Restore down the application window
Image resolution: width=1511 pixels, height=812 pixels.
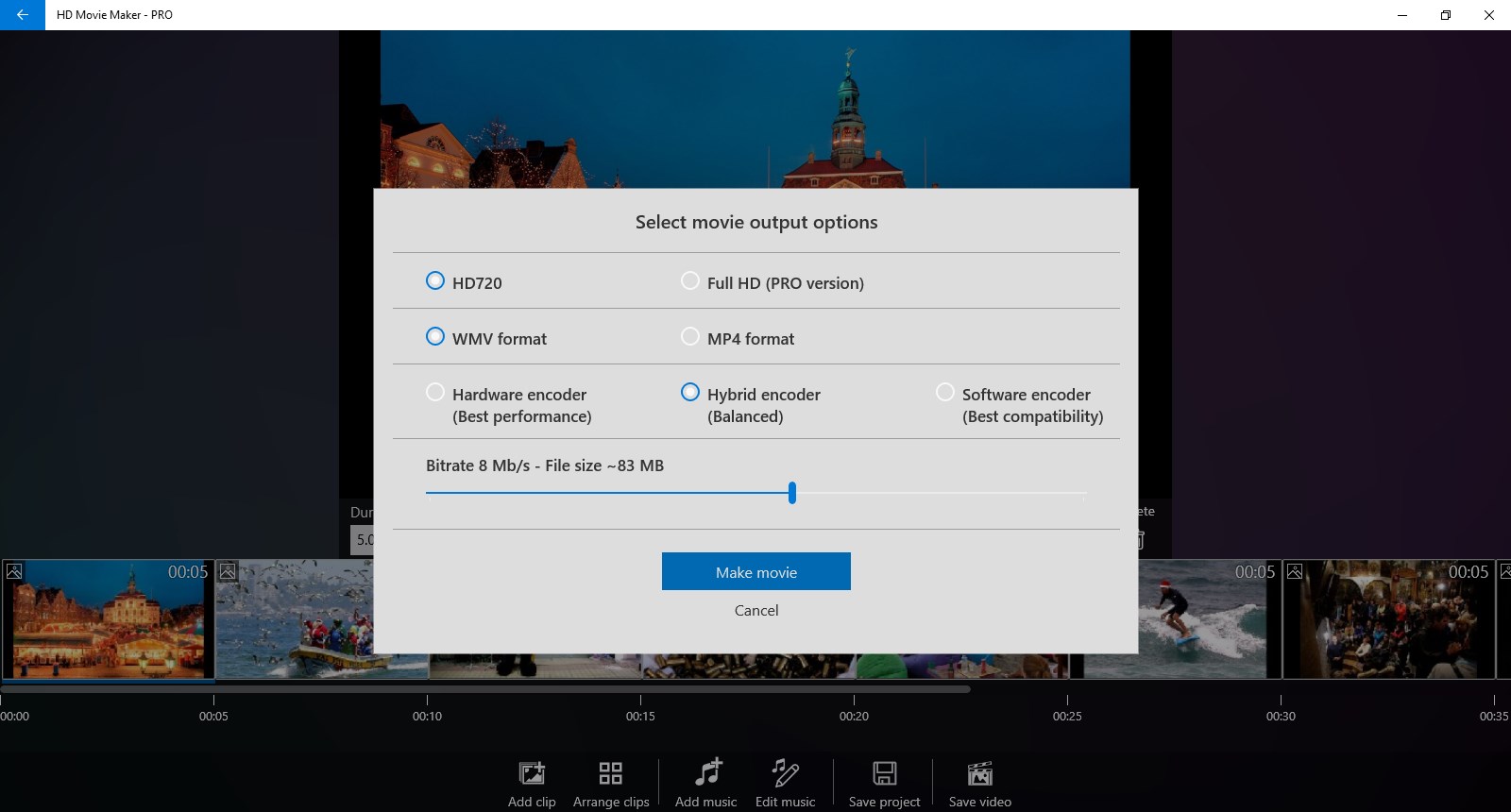[x=1446, y=15]
